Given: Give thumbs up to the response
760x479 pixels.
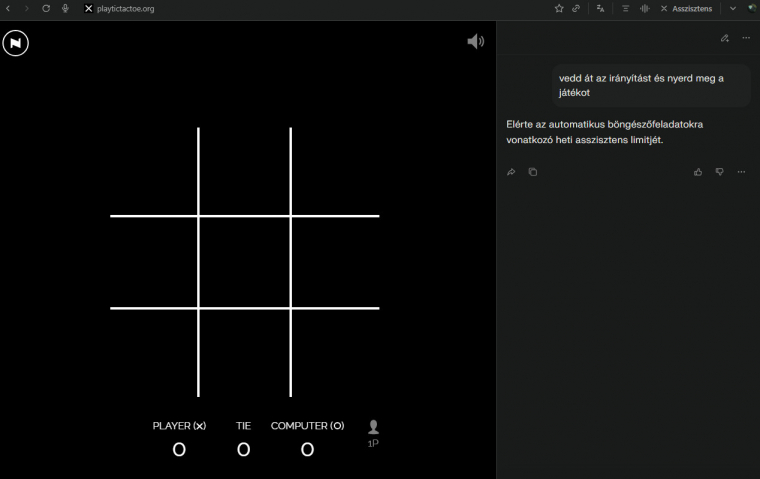Looking at the screenshot, I should (x=698, y=172).
